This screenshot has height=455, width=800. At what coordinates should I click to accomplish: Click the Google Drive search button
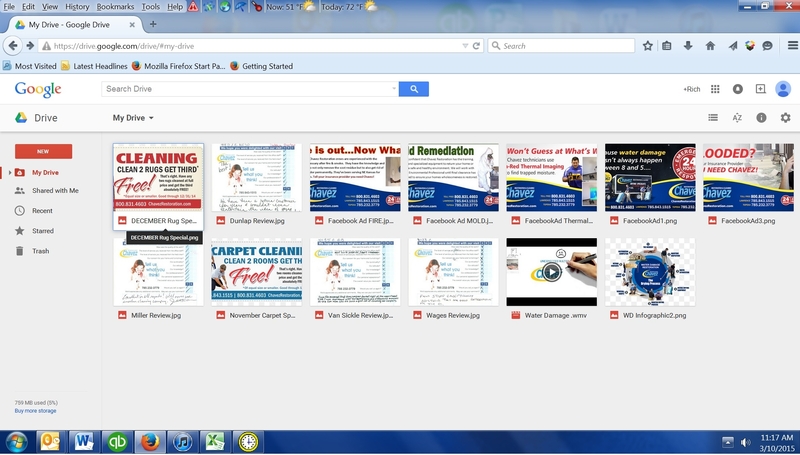414,89
